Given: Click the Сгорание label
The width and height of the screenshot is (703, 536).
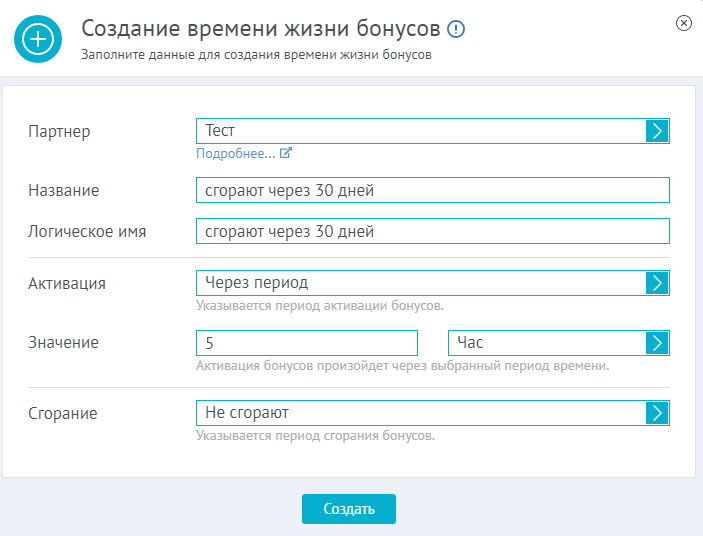Looking at the screenshot, I should pyautogui.click(x=63, y=413).
